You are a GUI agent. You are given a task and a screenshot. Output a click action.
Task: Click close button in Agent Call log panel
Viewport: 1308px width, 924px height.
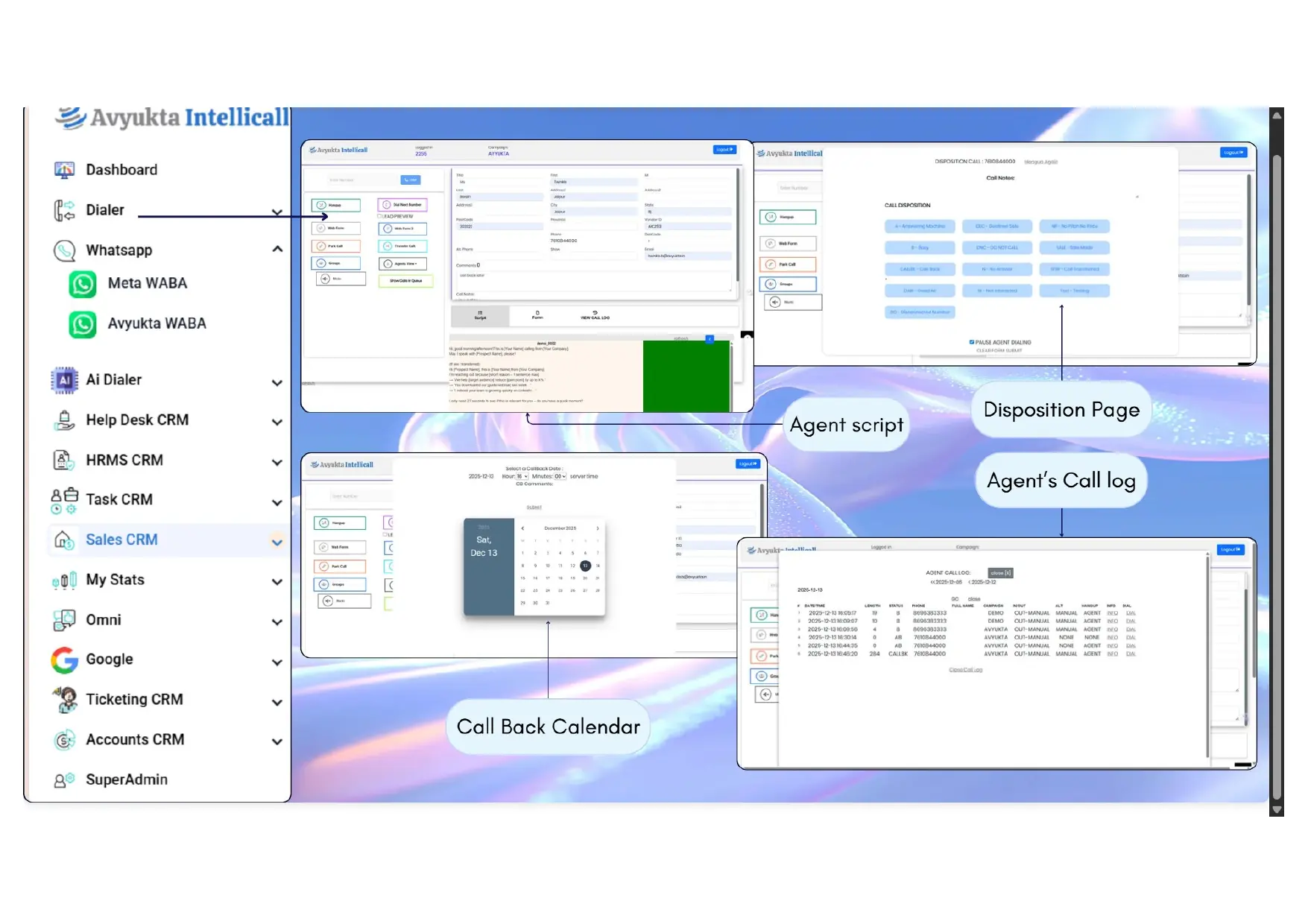tap(1001, 573)
